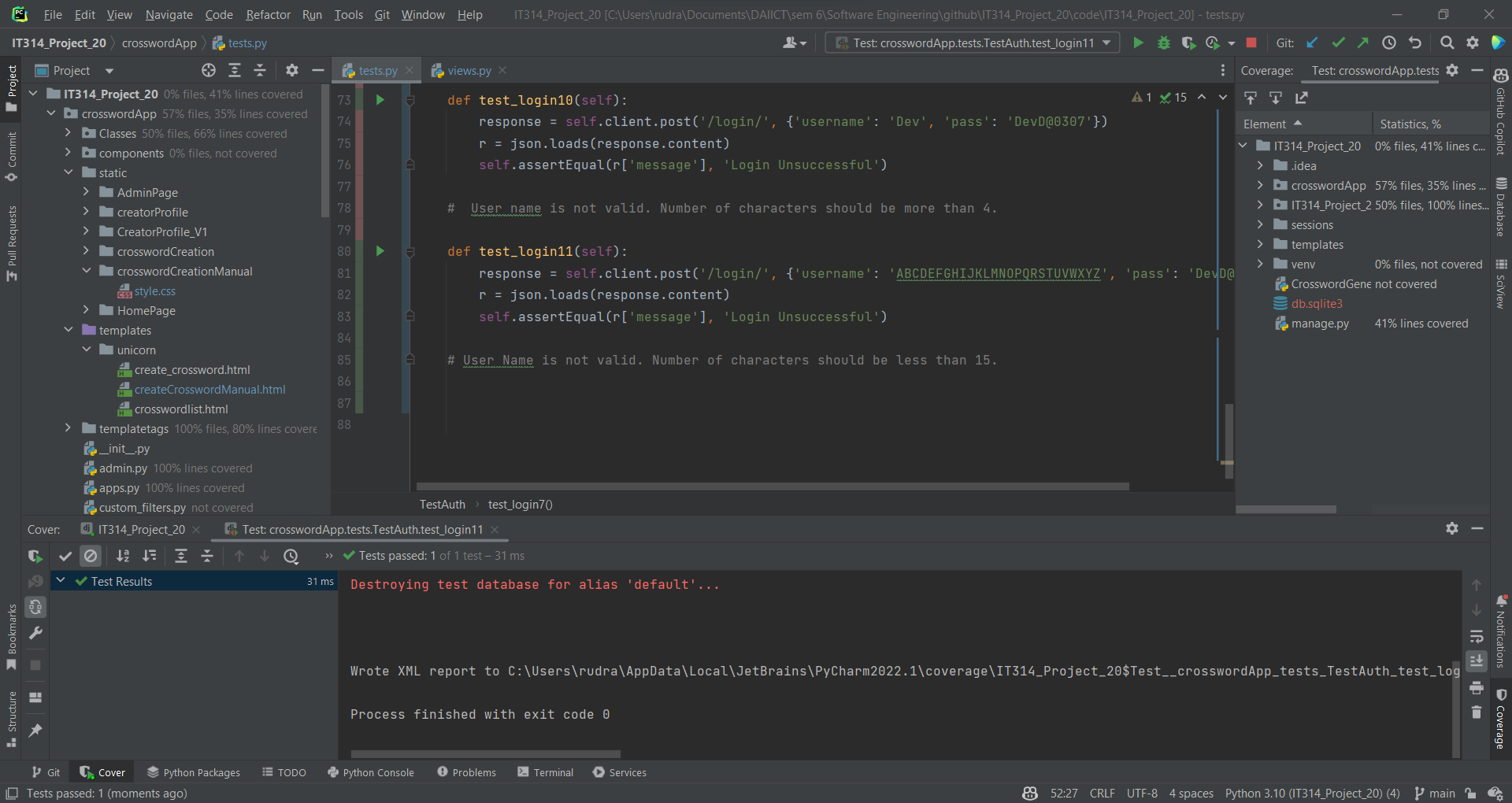Expand crosswordApp in Coverage panel
This screenshot has height=803, width=1512.
(1260, 185)
